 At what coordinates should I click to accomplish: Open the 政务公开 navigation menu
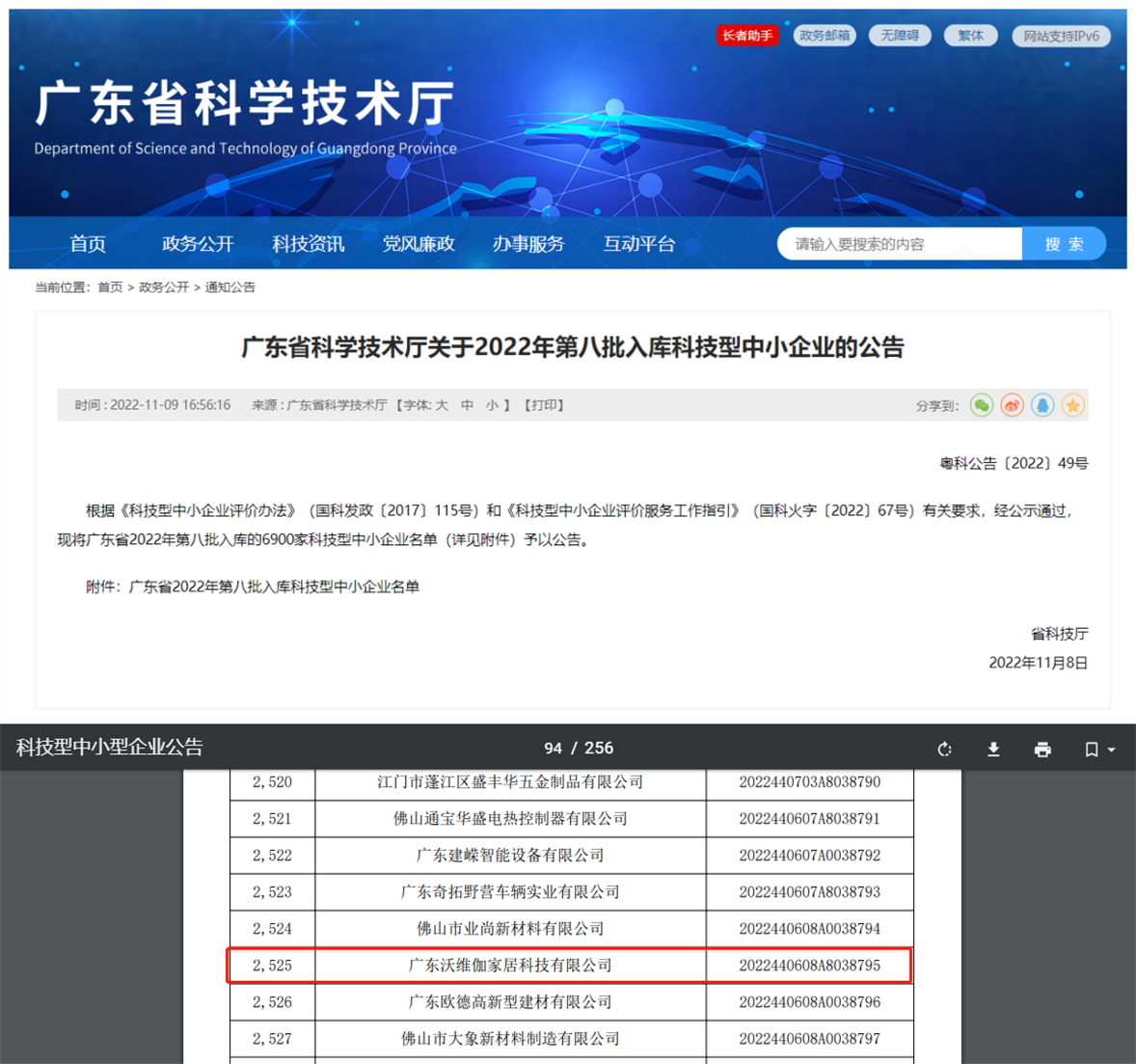coord(198,244)
